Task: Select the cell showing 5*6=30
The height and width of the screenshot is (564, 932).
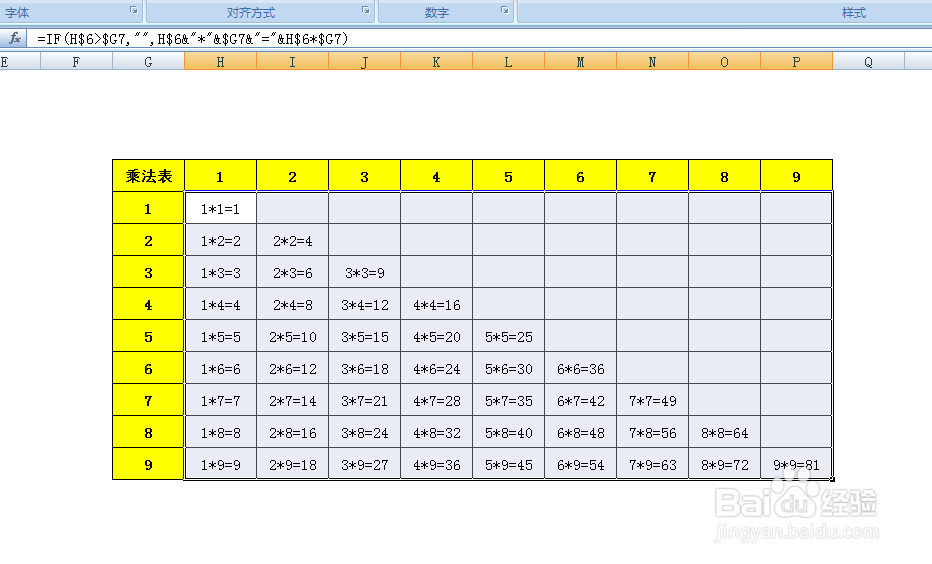Action: click(508, 368)
